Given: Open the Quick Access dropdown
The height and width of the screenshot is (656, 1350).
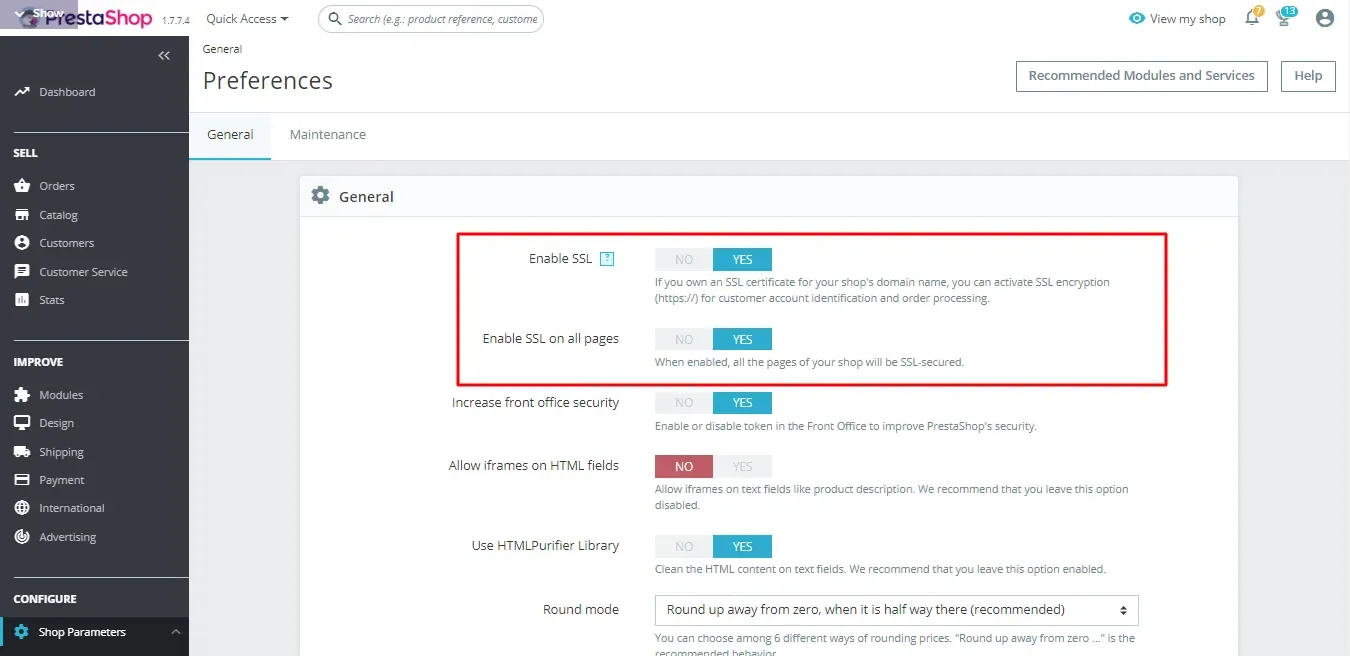Looking at the screenshot, I should [x=247, y=19].
